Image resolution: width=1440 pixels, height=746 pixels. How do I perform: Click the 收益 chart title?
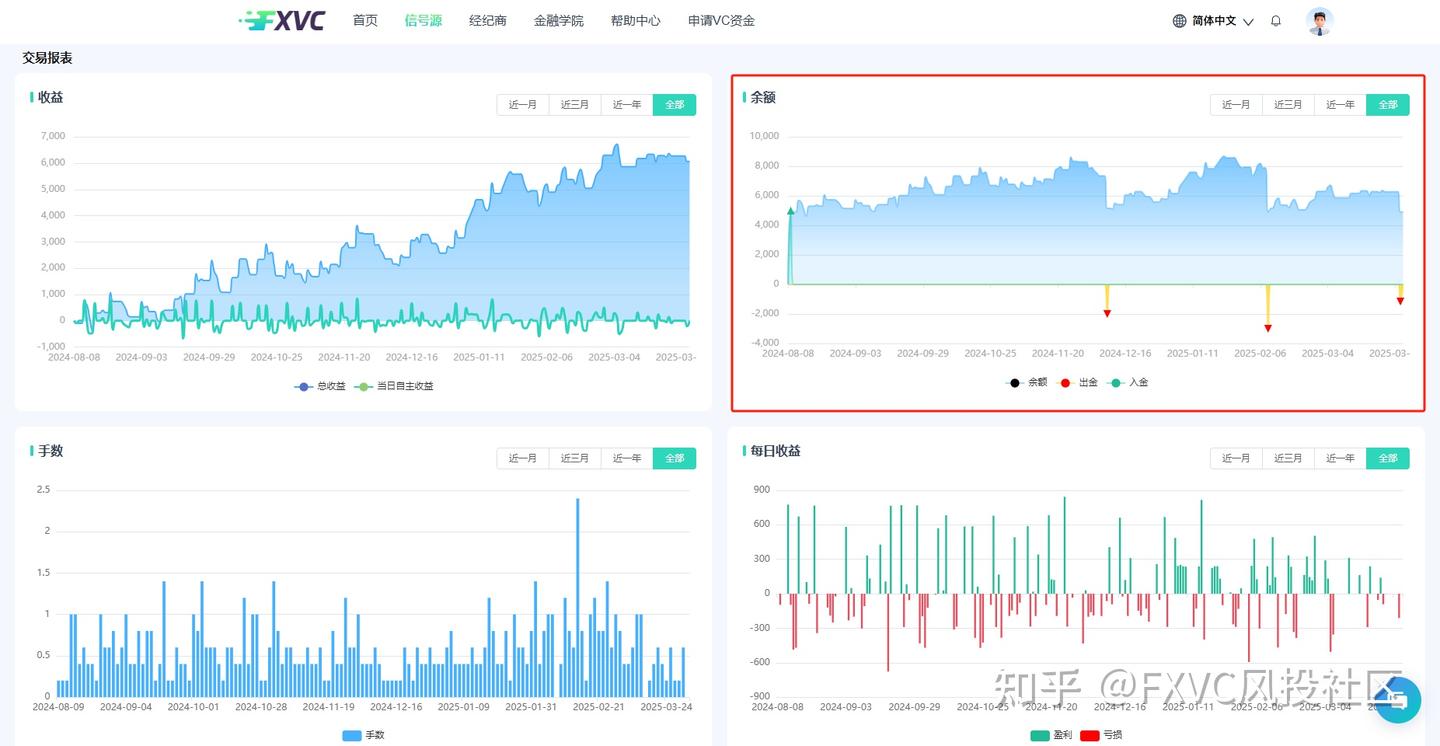[50, 97]
